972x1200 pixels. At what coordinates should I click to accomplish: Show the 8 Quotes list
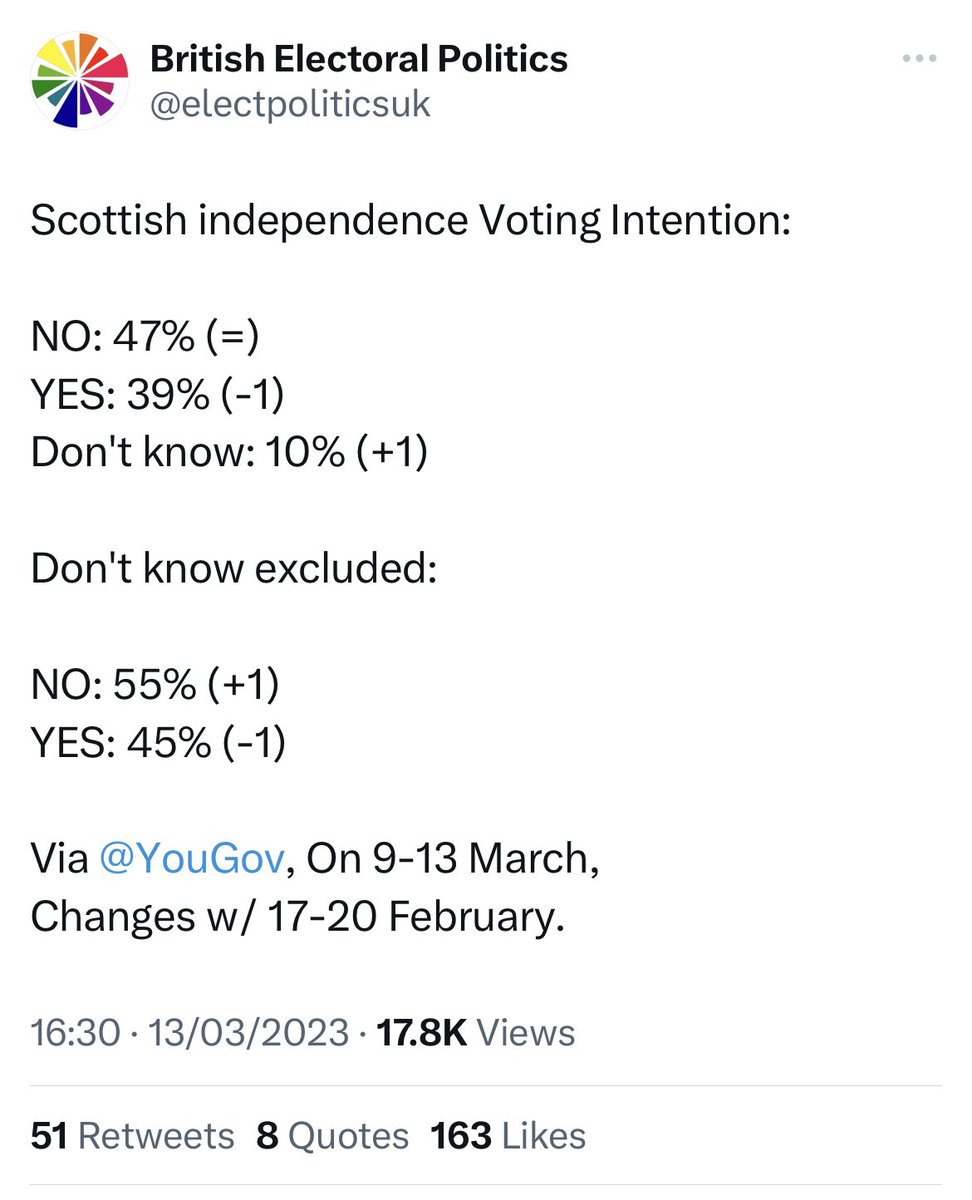332,1136
